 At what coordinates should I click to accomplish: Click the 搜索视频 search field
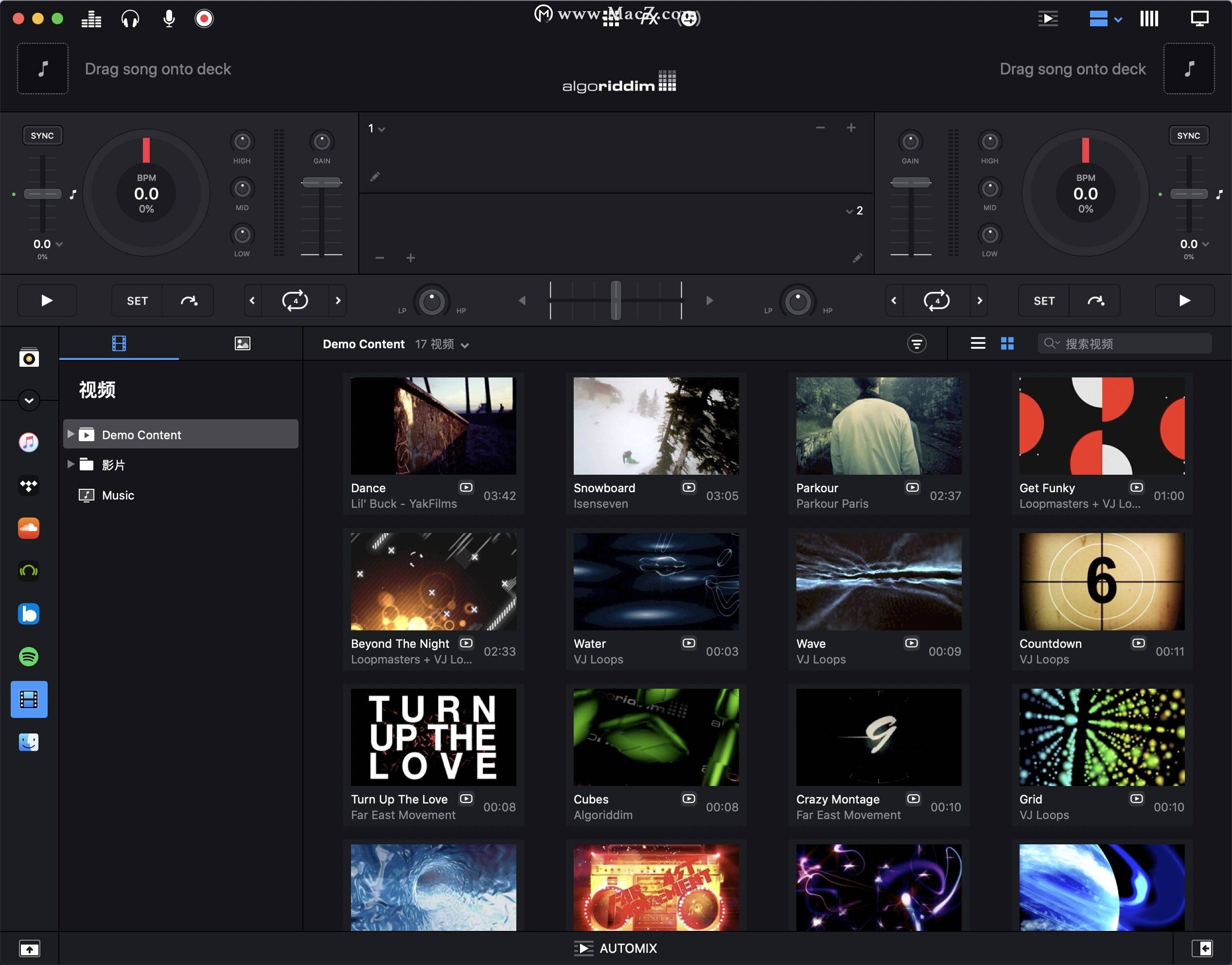tap(1124, 343)
